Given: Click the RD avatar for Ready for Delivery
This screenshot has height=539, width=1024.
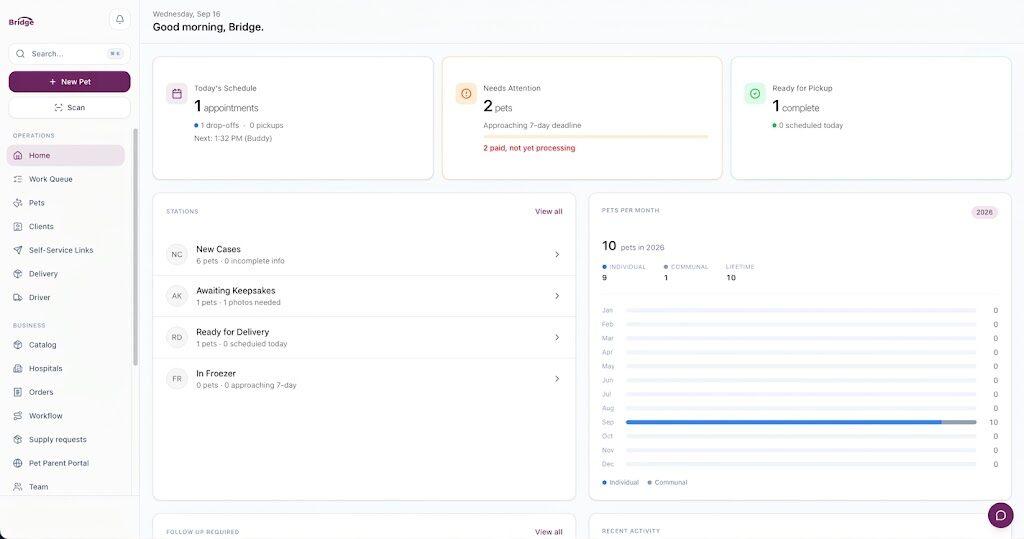Looking at the screenshot, I should pyautogui.click(x=177, y=337).
